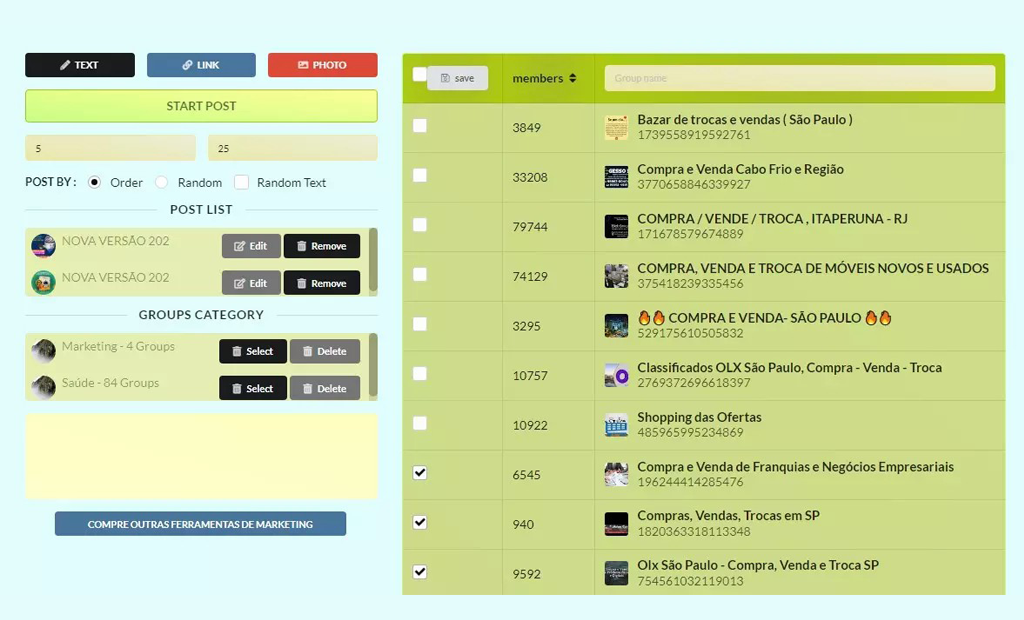Click the Marketing category avatar icon

[x=43, y=351]
